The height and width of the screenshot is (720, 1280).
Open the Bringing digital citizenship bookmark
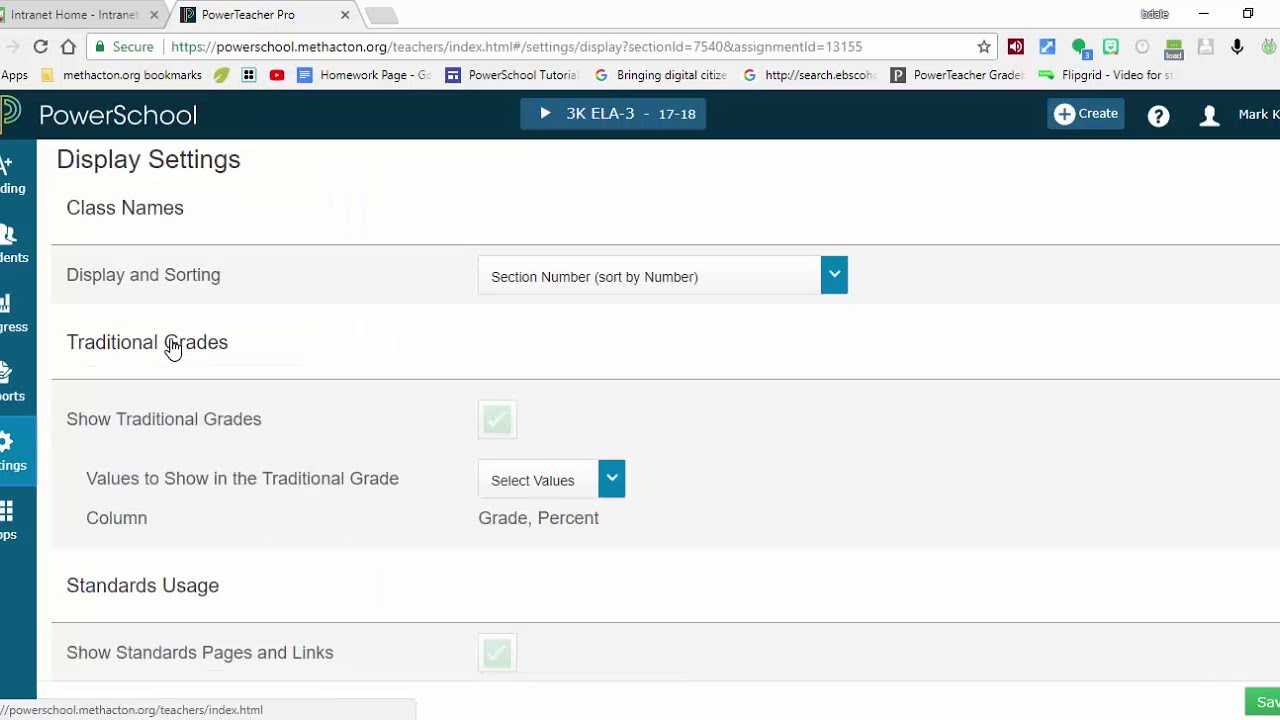tap(660, 75)
